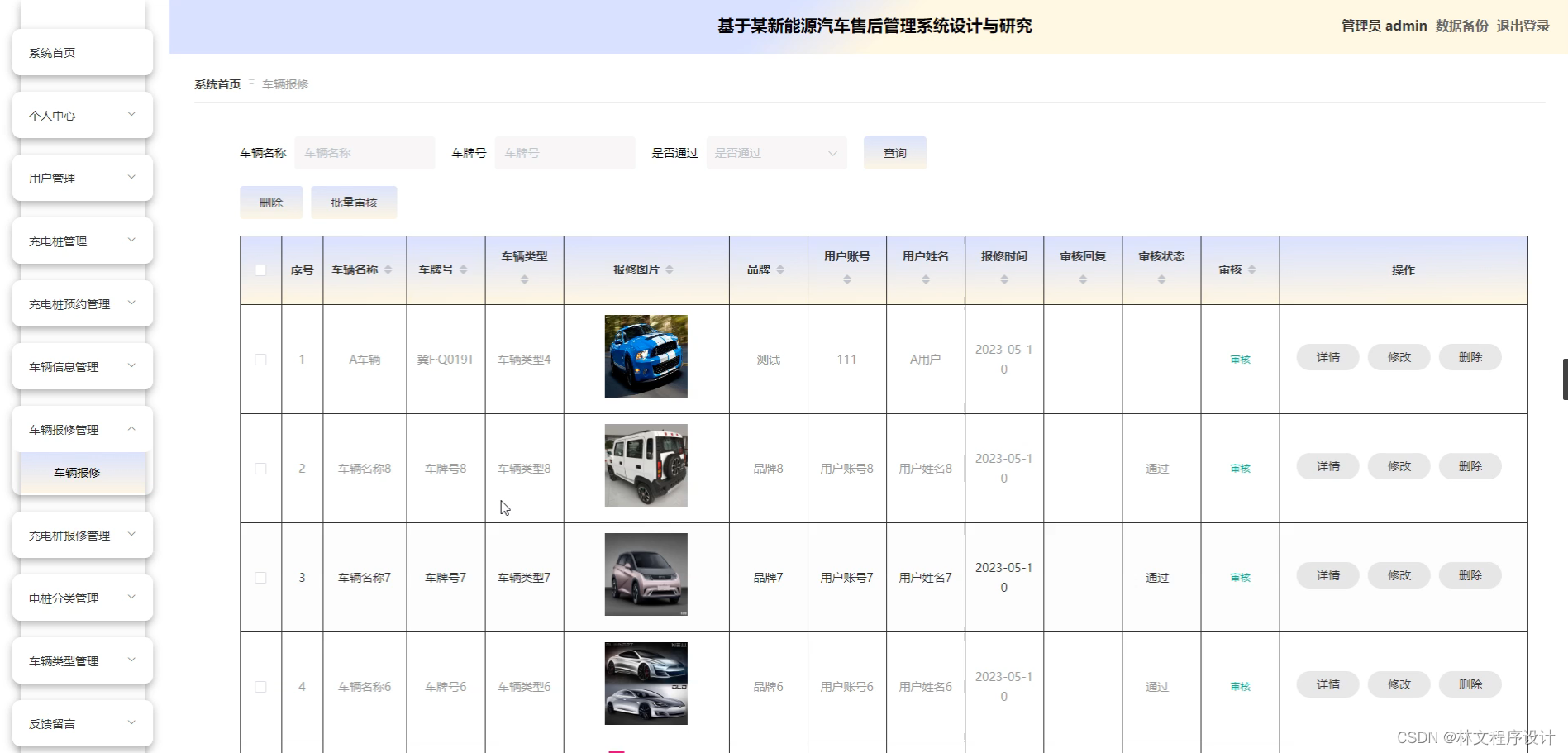Select 车辆报修 submenu item
The width and height of the screenshot is (1568, 753).
pyautogui.click(x=83, y=473)
